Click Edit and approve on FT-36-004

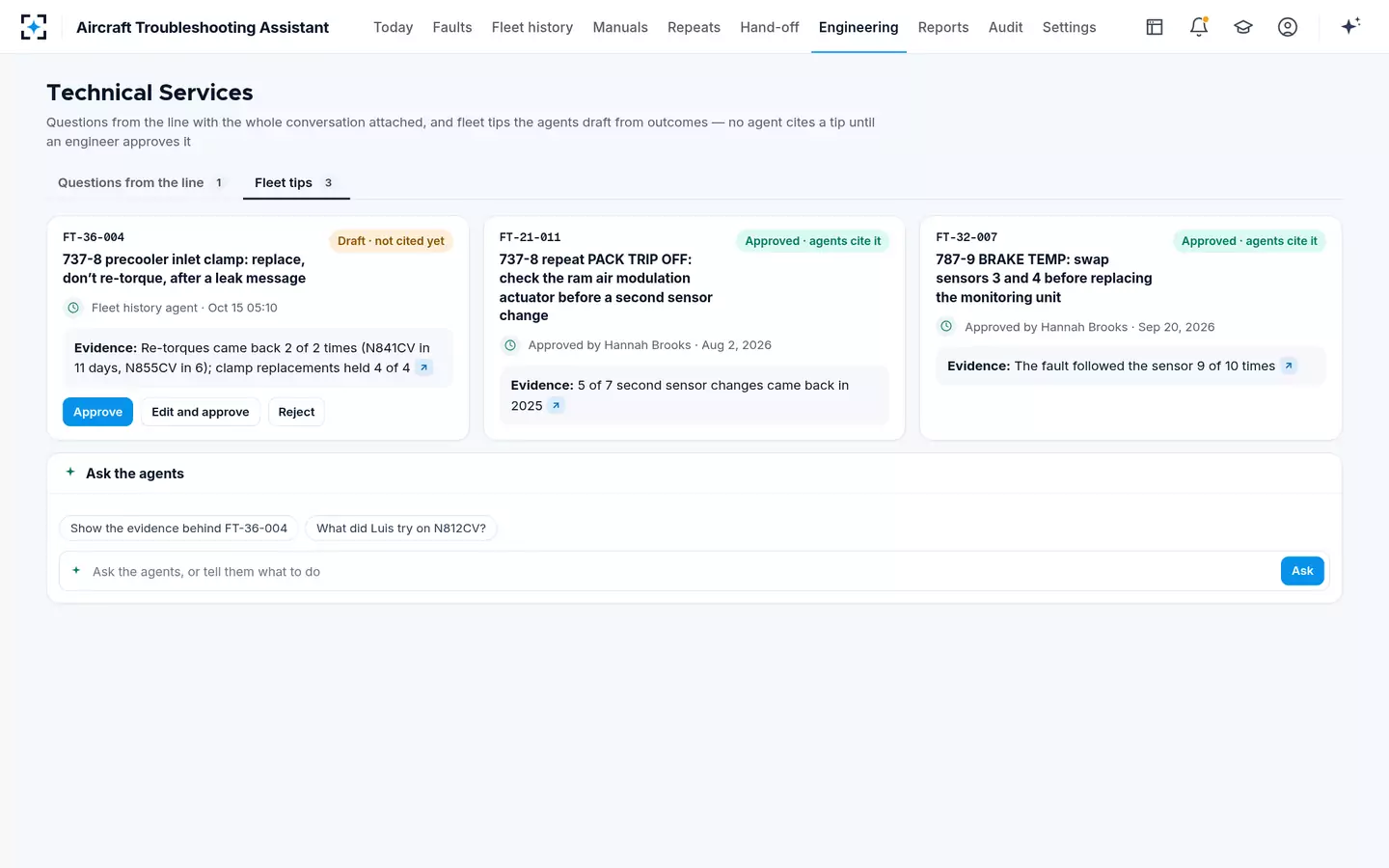click(200, 412)
